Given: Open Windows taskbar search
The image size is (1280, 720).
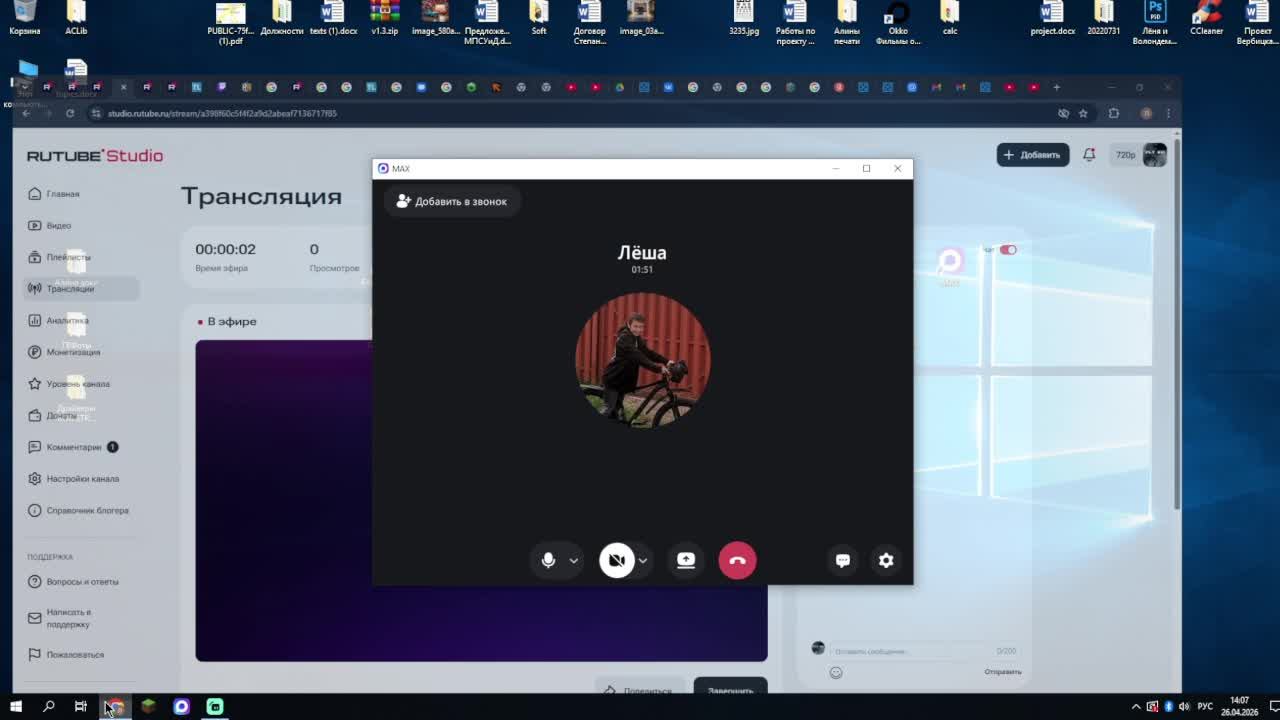Looking at the screenshot, I should [48, 706].
